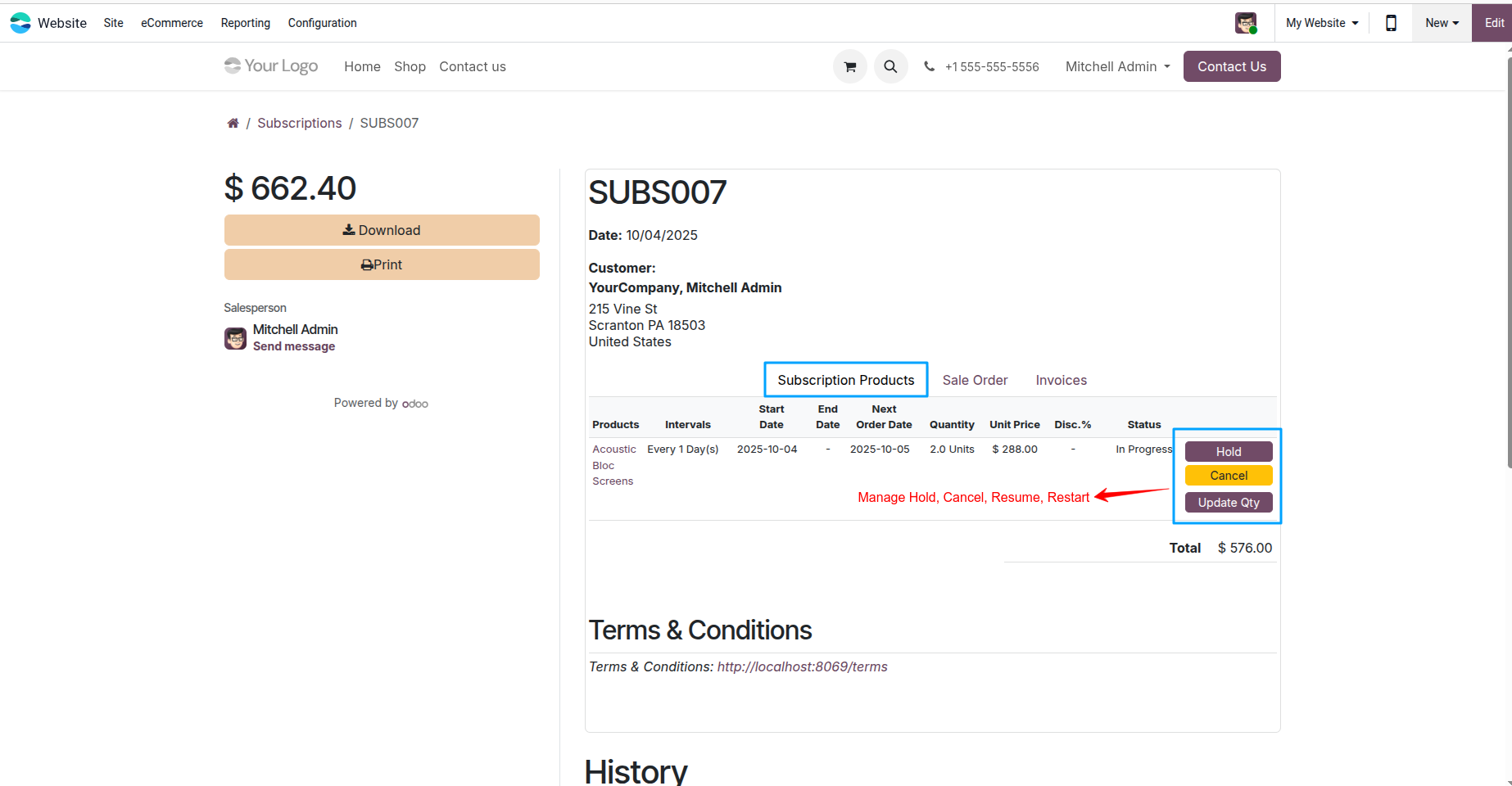Open Acoustic Bloc Screens product link

coord(613,465)
